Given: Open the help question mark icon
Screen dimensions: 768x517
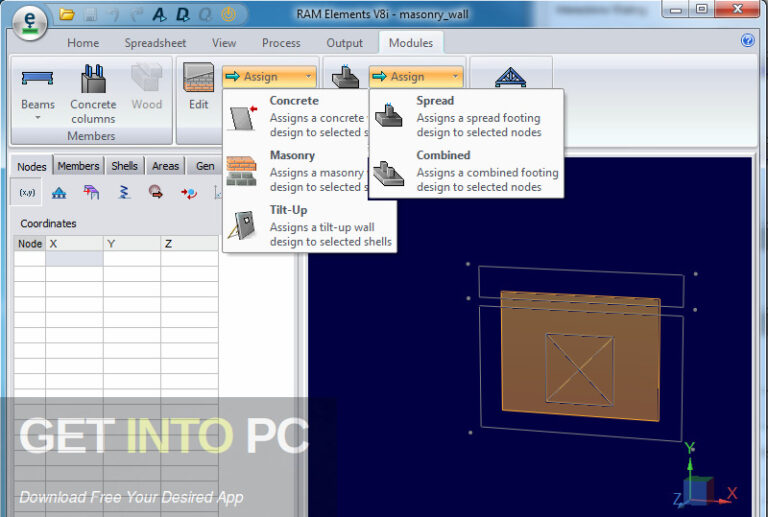Looking at the screenshot, I should (747, 40).
